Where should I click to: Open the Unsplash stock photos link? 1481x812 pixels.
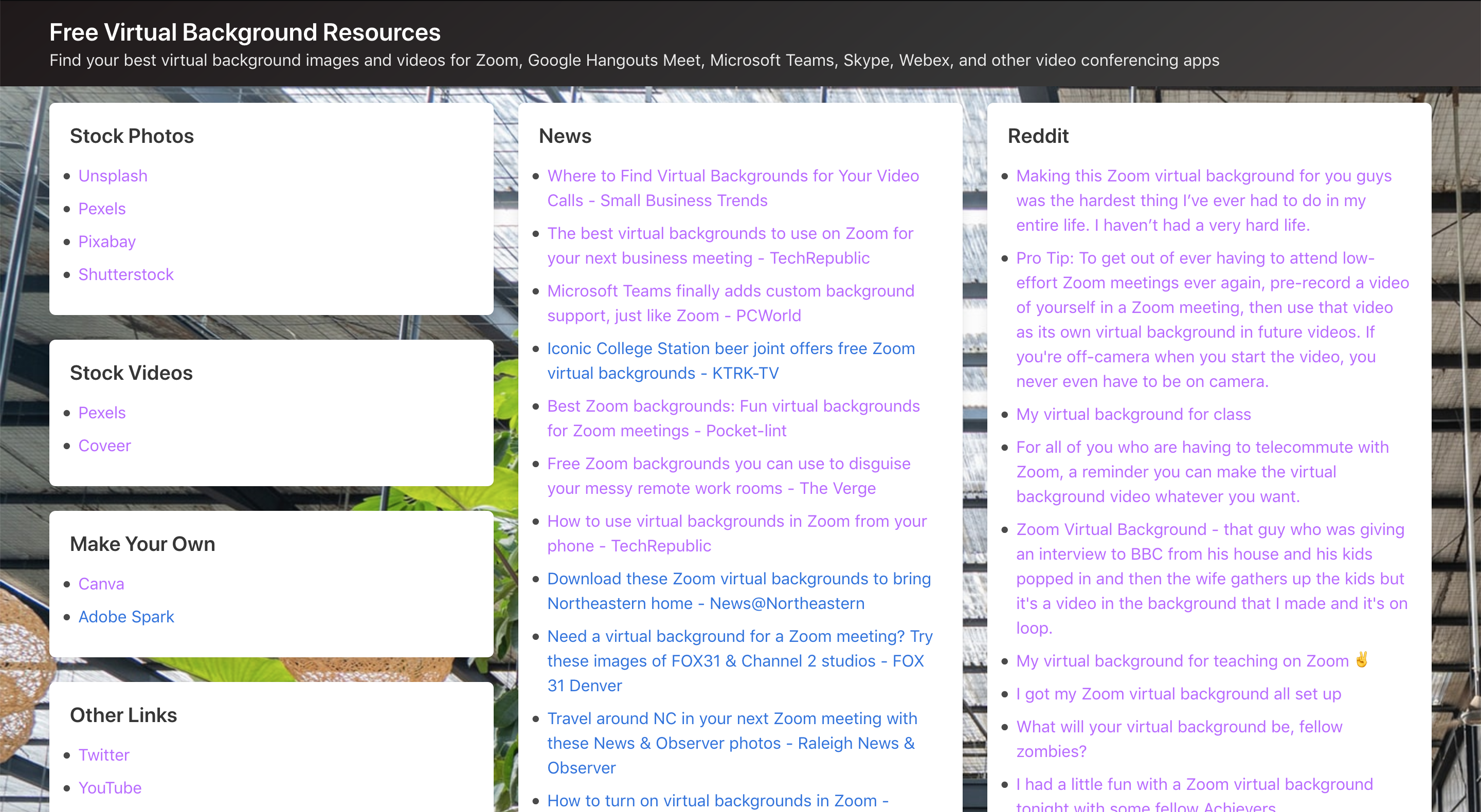113,176
